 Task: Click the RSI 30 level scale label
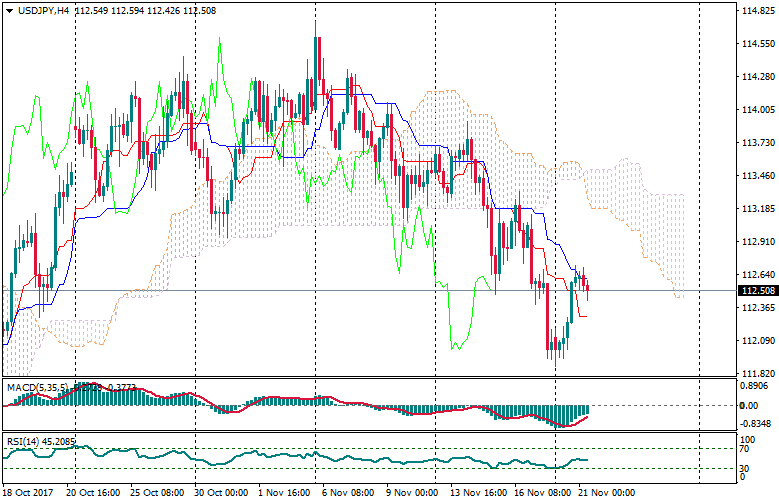(745, 467)
